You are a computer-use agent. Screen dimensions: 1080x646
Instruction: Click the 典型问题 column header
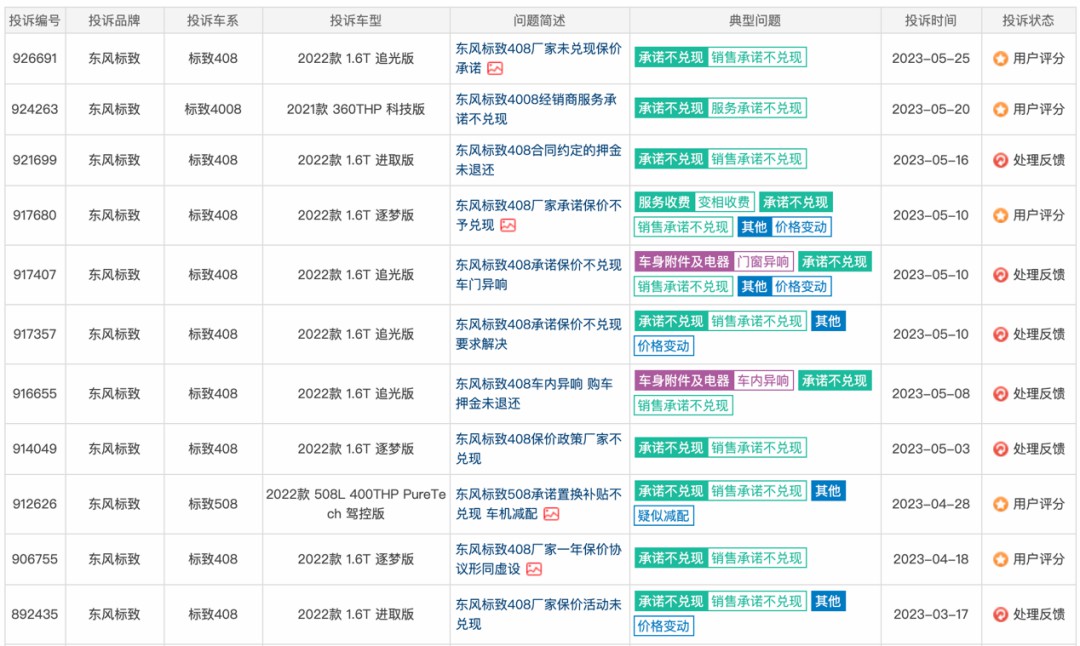pyautogui.click(x=755, y=21)
